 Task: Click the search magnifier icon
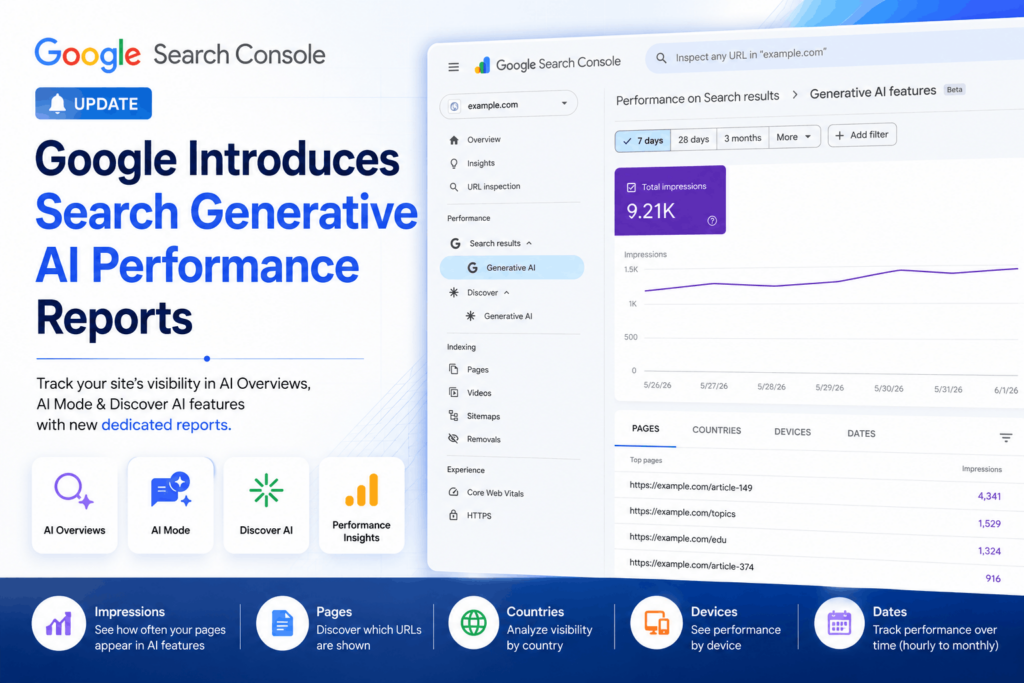[661, 58]
